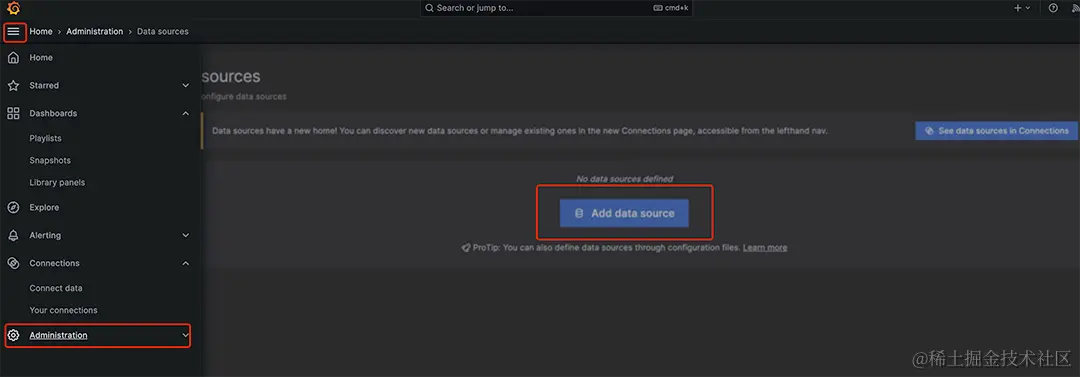Click the Add data source button
This screenshot has height=377, width=1080.
(x=624, y=214)
